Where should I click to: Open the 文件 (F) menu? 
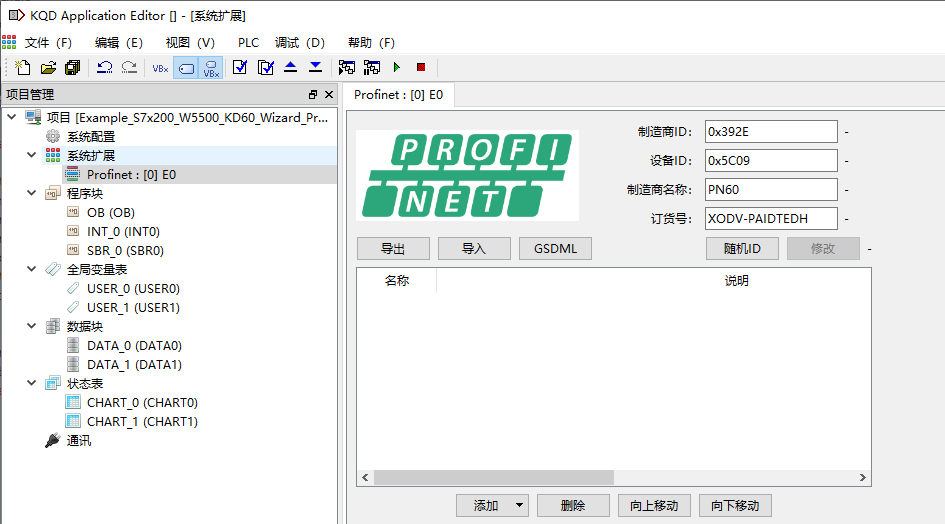point(48,43)
